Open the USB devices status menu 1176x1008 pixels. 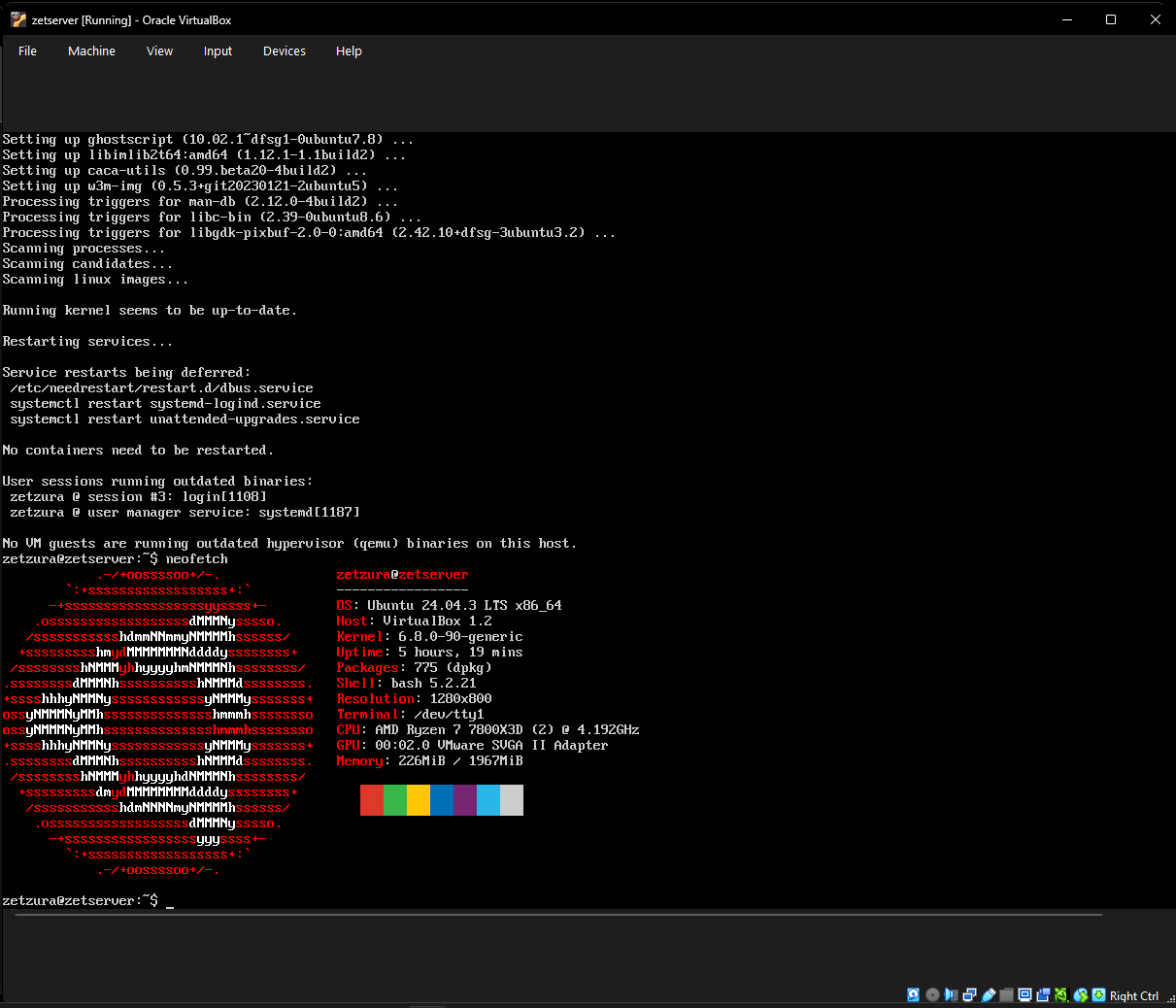(988, 994)
